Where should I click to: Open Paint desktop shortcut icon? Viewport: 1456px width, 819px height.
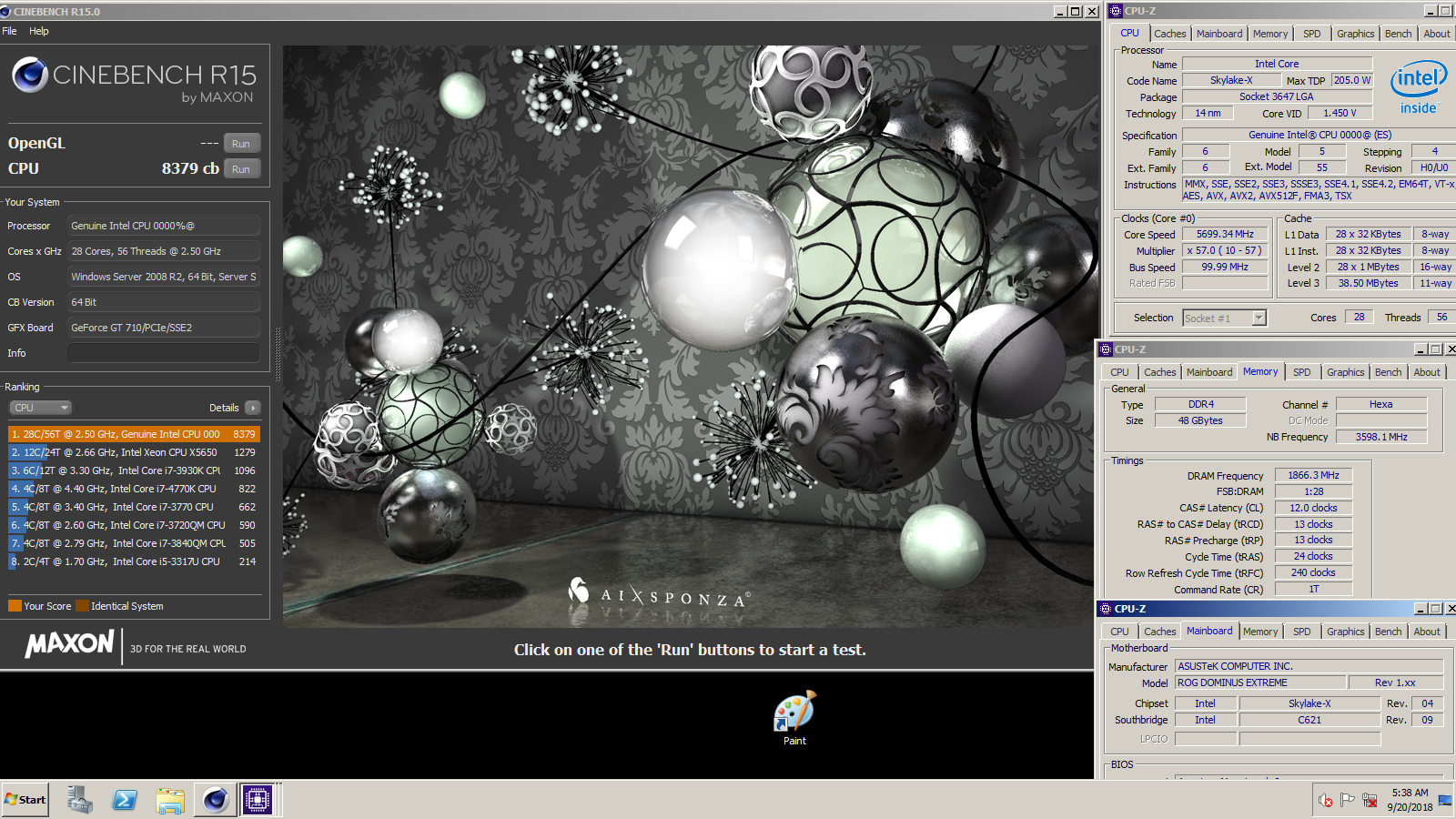tap(794, 713)
